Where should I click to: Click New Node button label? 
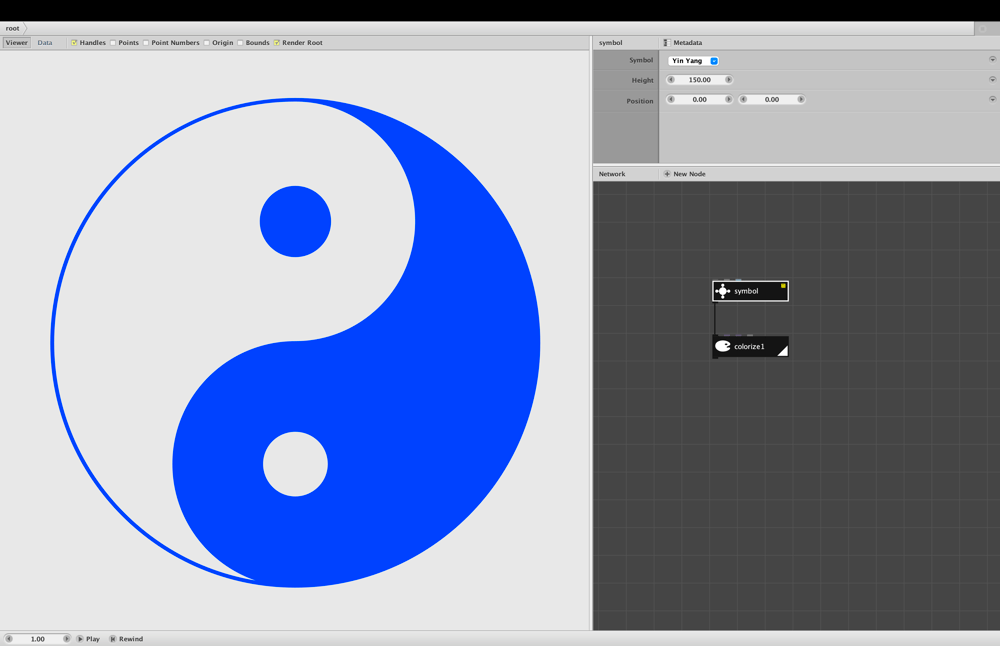(x=689, y=173)
